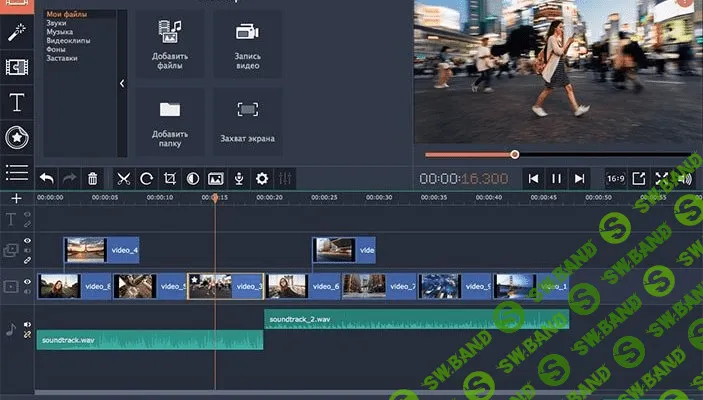Viewport: 703px width, 400px height.
Task: Split clip with scissors tool
Action: (123, 178)
